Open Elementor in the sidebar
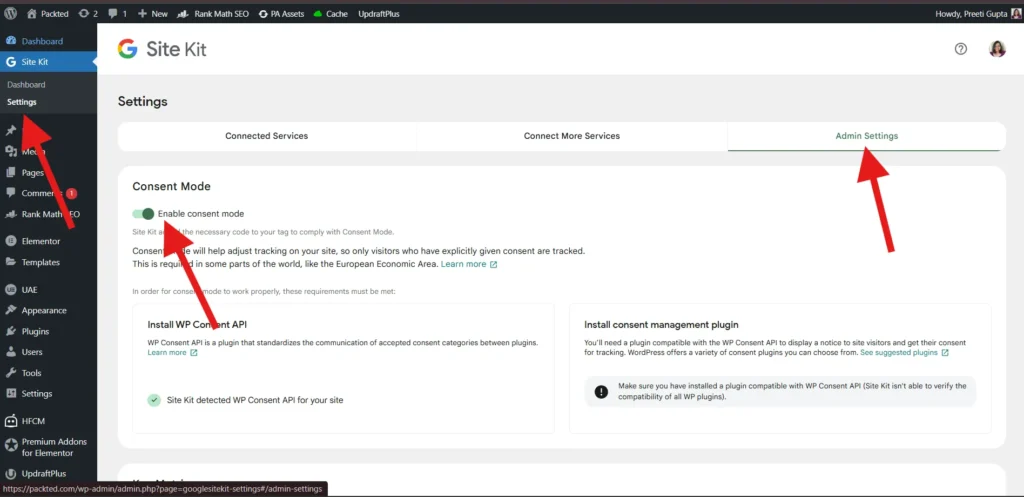 (x=40, y=241)
